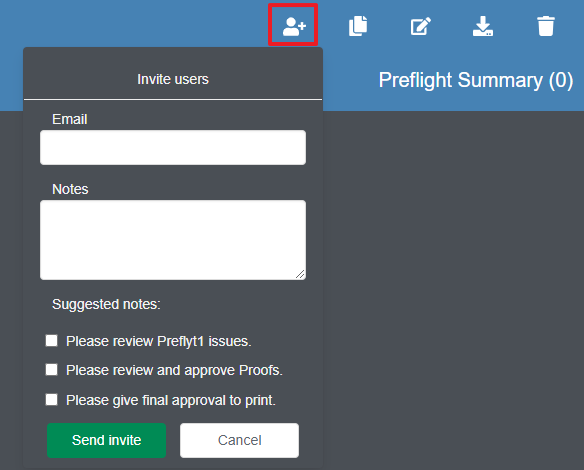Image resolution: width=584 pixels, height=470 pixels.
Task: Send the invite with green button
Action: [x=107, y=440]
